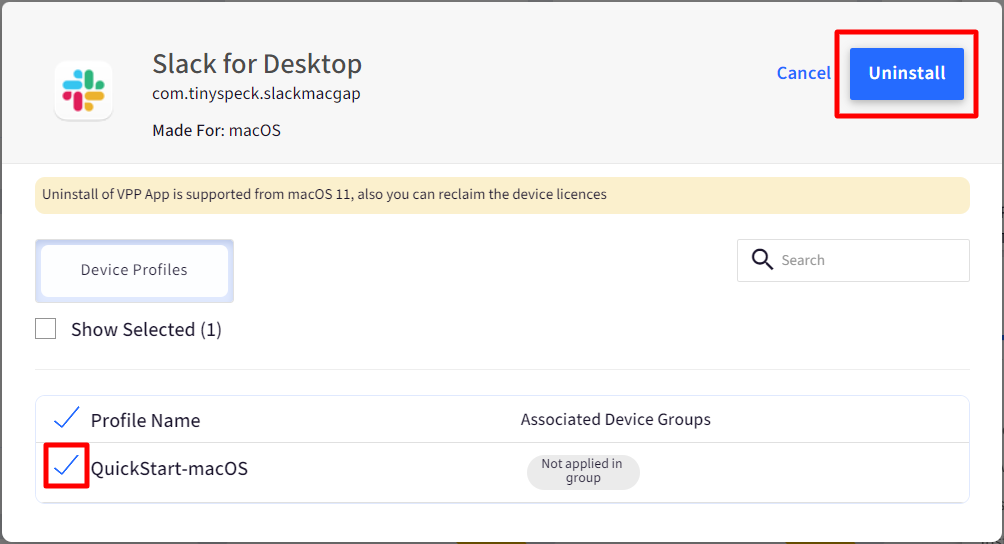Screen dimensions: 1004x544
Task: Click the Profile Name column header
Action: click(145, 420)
